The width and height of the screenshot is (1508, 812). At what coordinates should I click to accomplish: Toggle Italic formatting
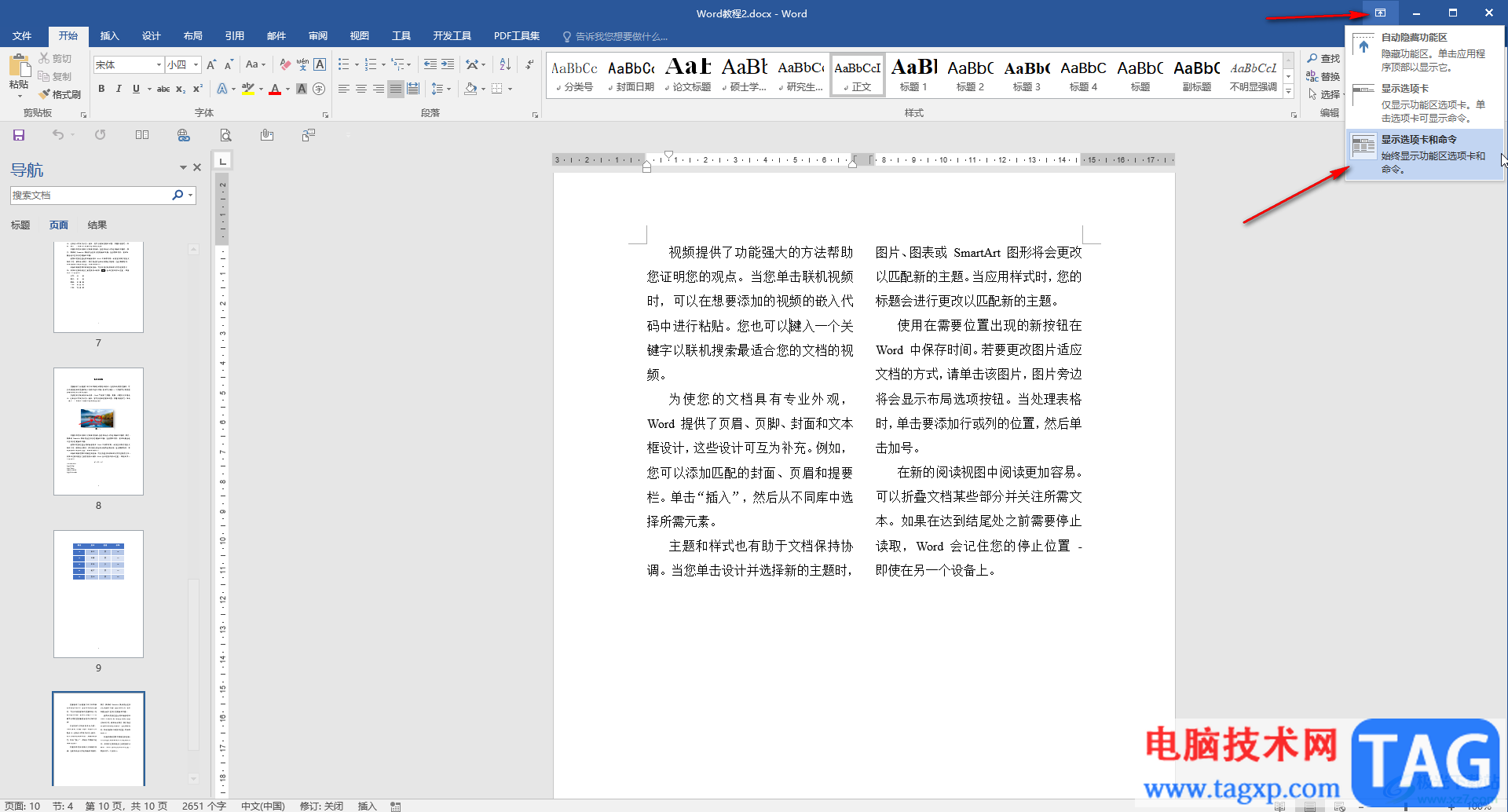(119, 89)
